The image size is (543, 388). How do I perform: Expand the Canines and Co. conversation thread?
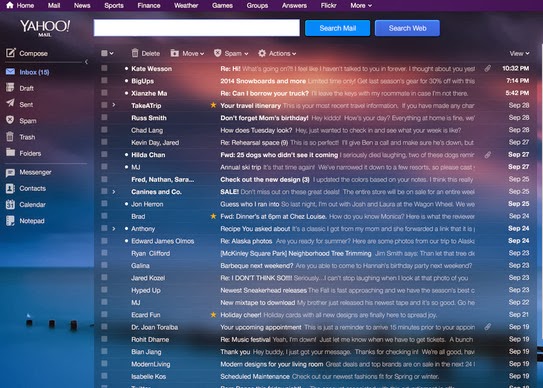(114, 191)
